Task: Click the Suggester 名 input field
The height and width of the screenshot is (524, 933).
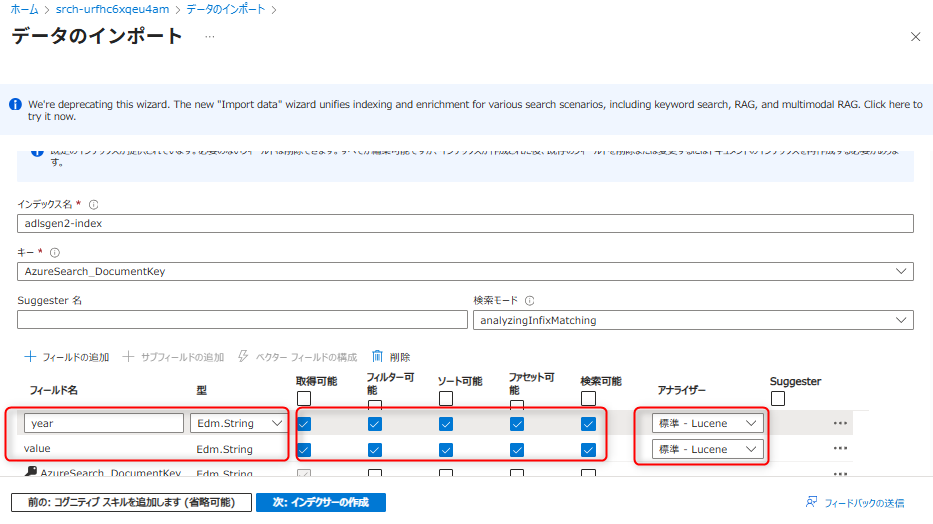Action: click(242, 319)
